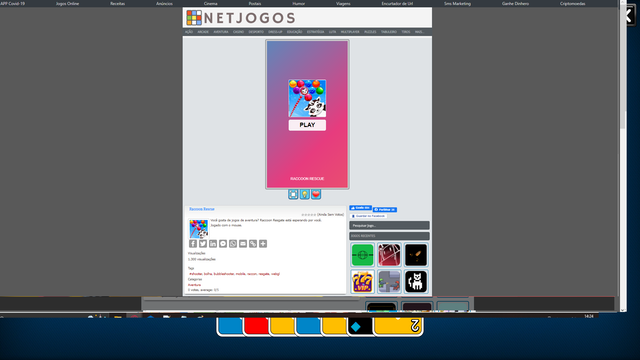Click the small Raccoon Rescue thumbnail in description
The image size is (640, 360).
198,229
